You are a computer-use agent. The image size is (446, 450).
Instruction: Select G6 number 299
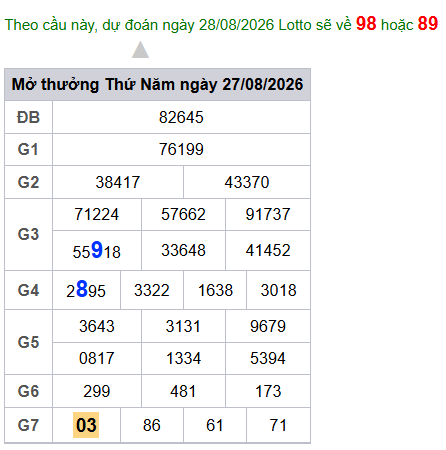(x=97, y=391)
